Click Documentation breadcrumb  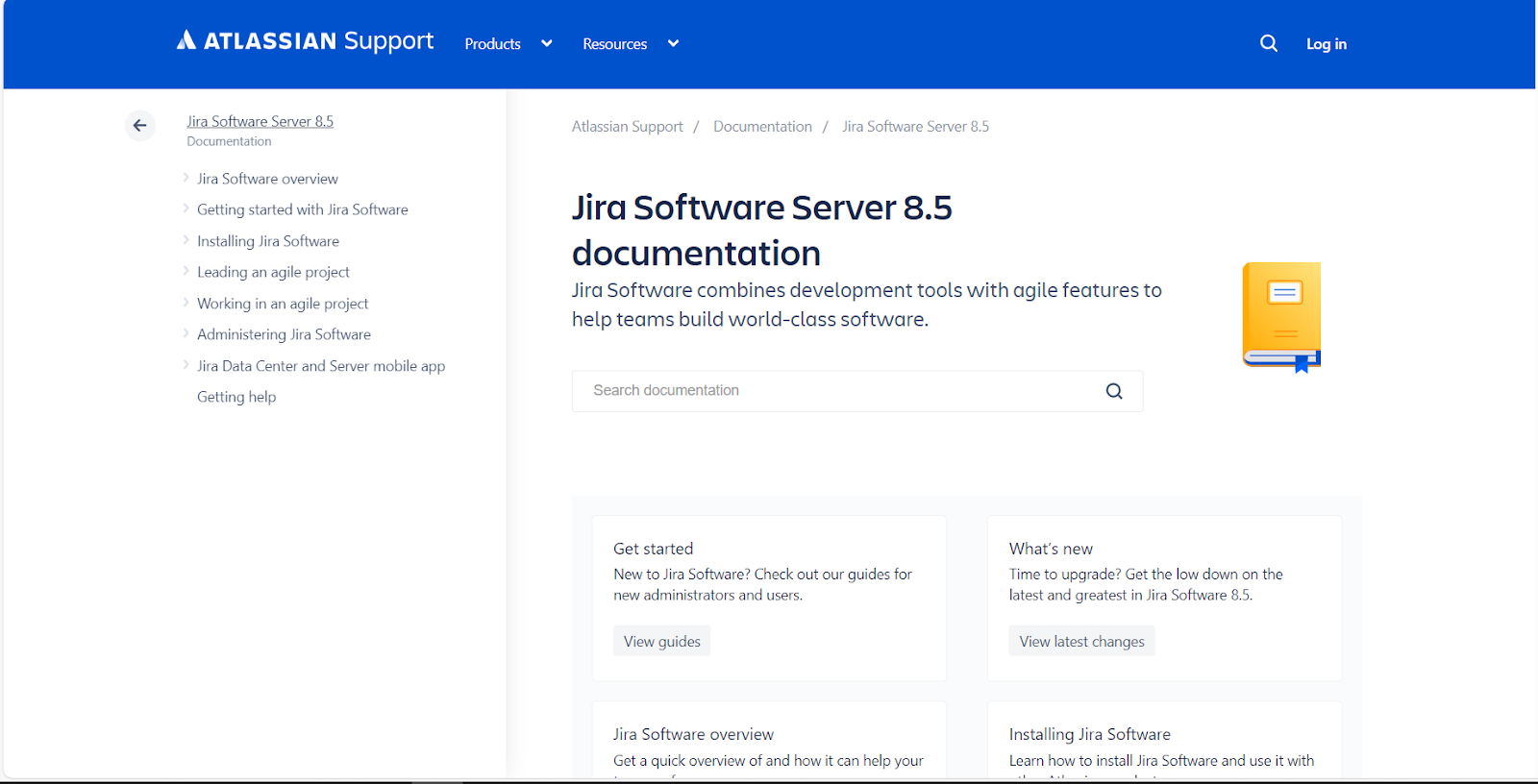click(762, 127)
